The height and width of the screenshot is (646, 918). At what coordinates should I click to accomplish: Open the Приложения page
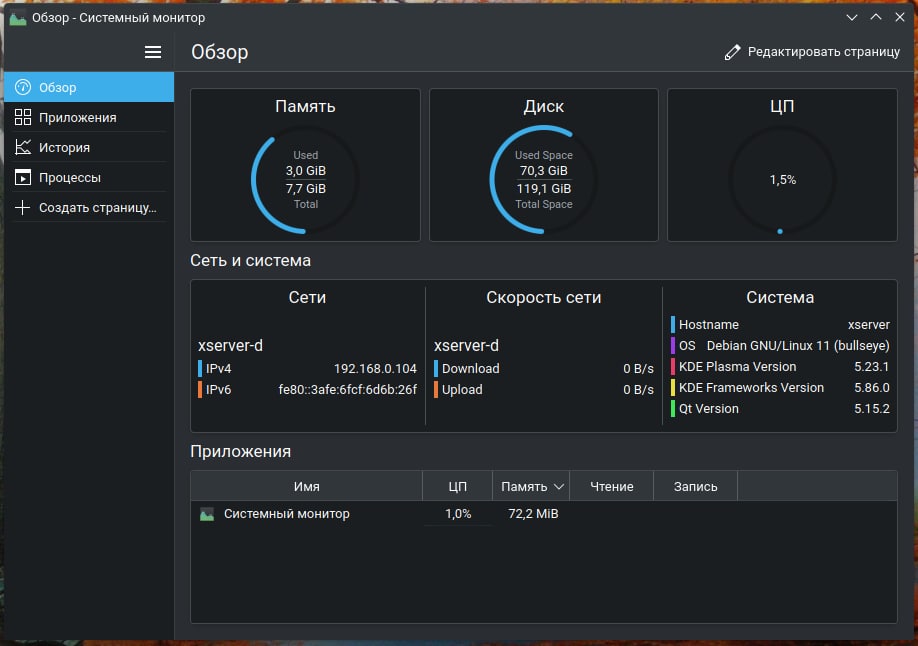pos(89,117)
